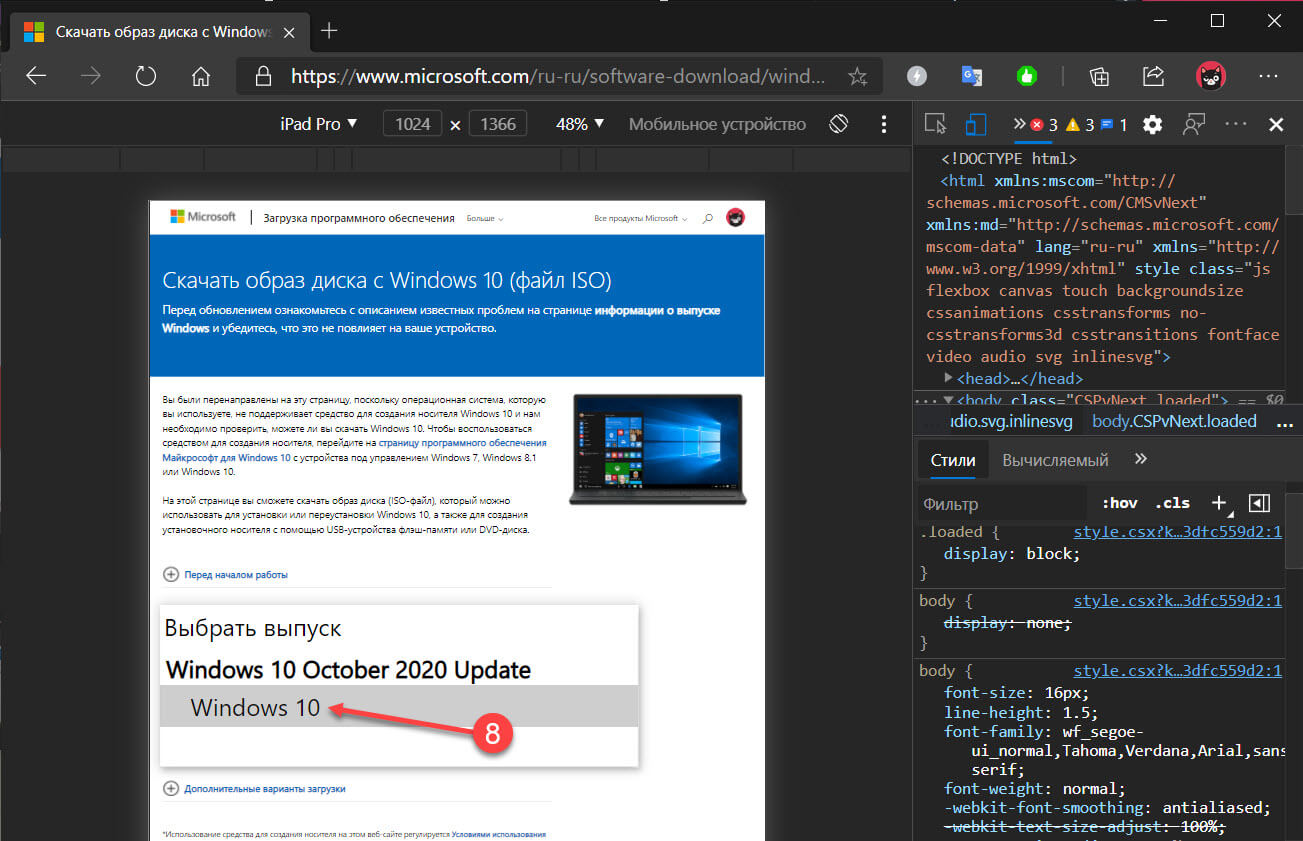
Task: Open style.csx link for font-size body rule
Action: [1177, 671]
